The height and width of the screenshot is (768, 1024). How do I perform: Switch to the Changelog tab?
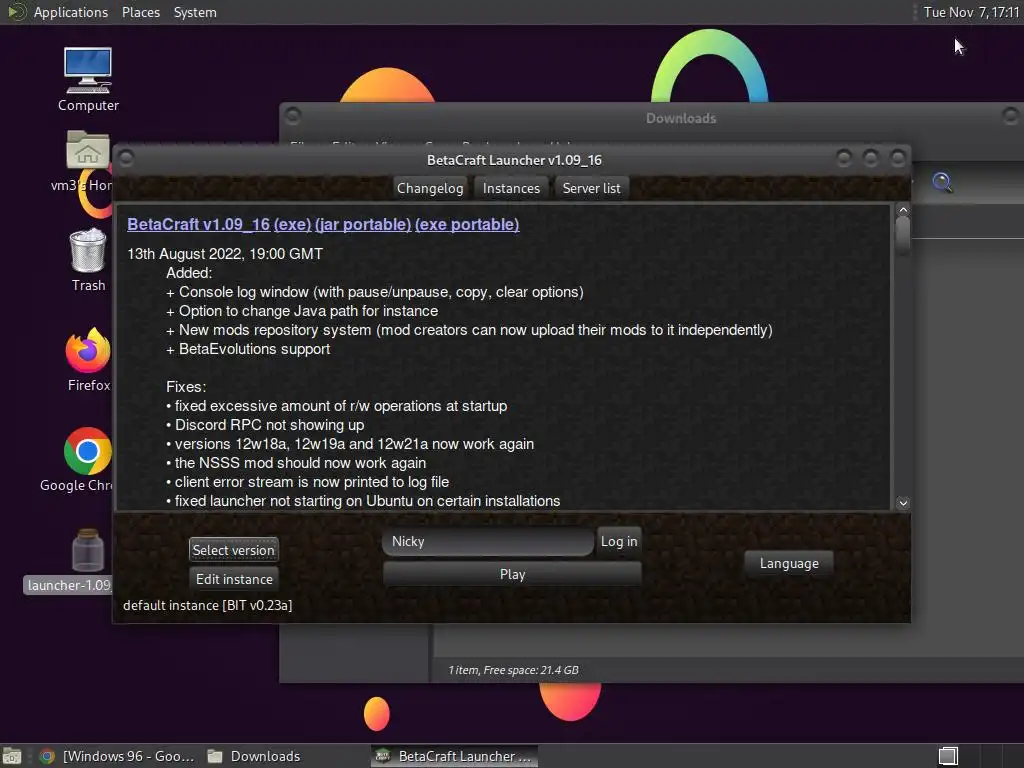(x=430, y=188)
